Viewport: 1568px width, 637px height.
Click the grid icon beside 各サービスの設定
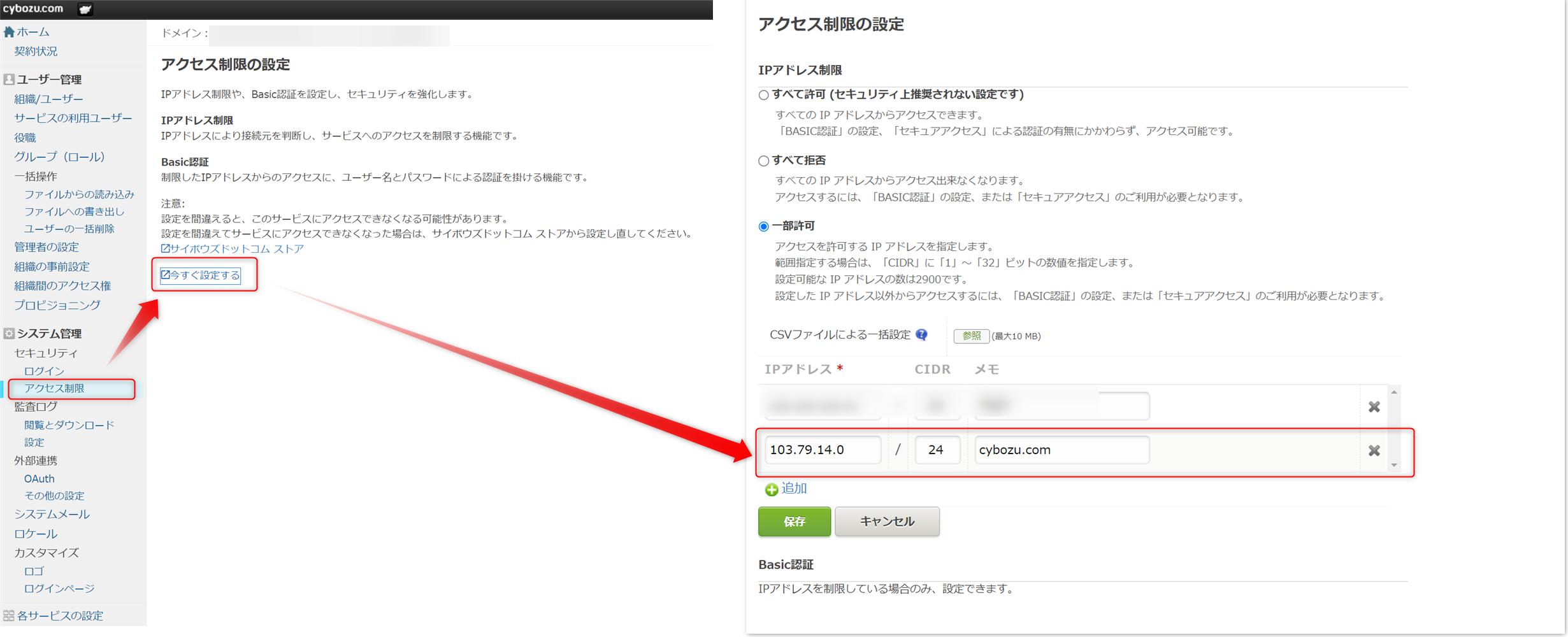point(9,616)
